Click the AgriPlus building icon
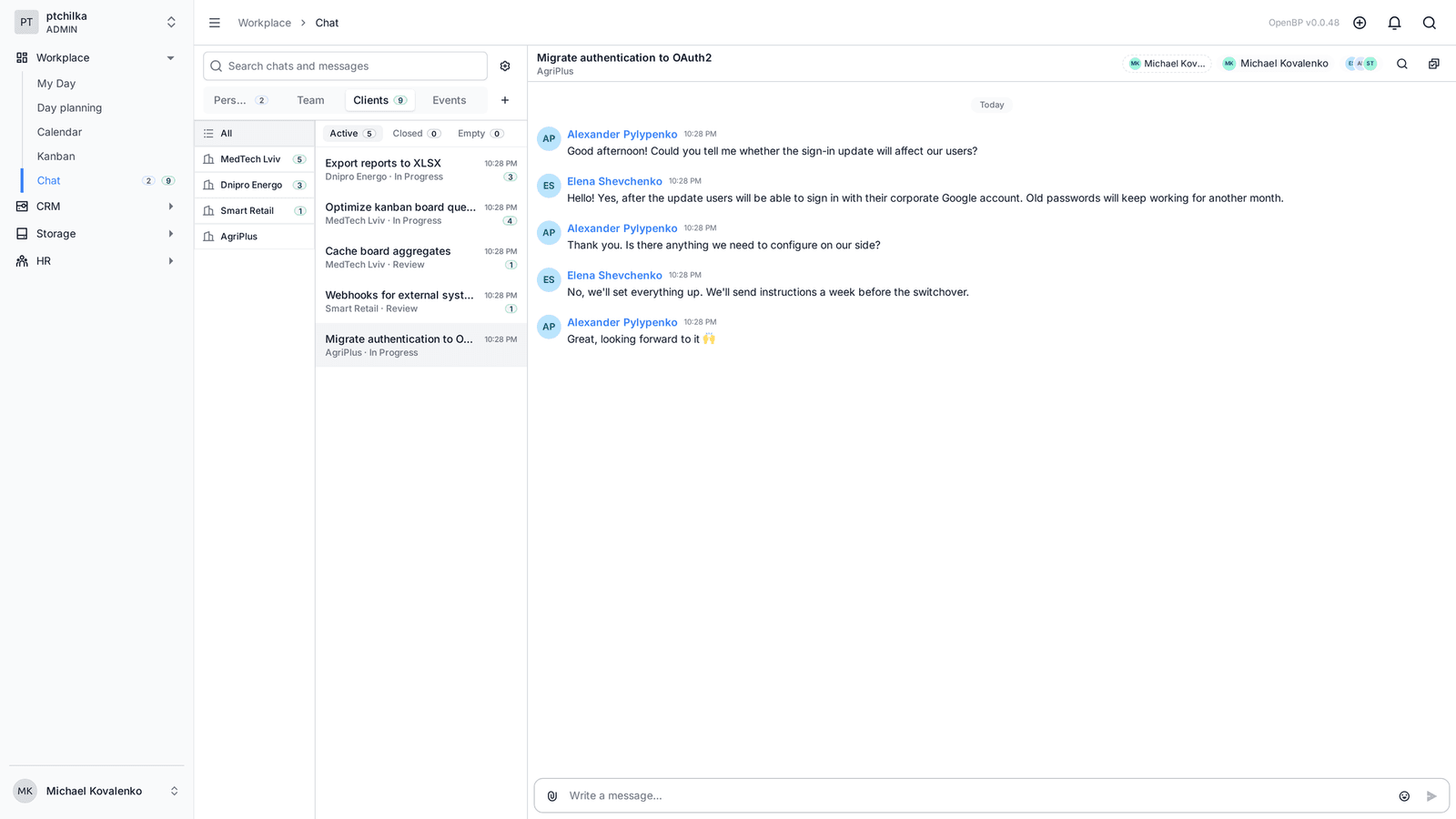This screenshot has width=1456, height=819. [209, 237]
